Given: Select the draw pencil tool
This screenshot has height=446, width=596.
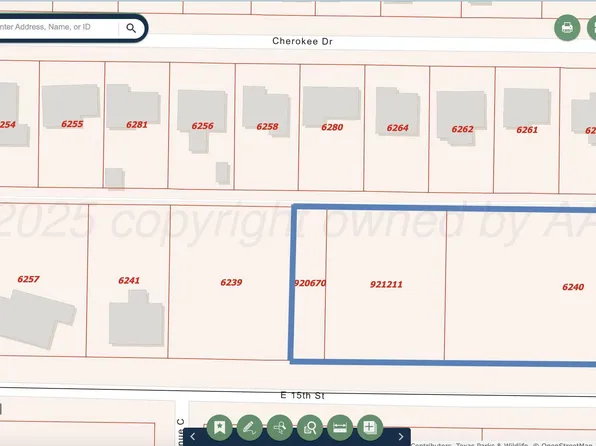Looking at the screenshot, I should click(249, 427).
